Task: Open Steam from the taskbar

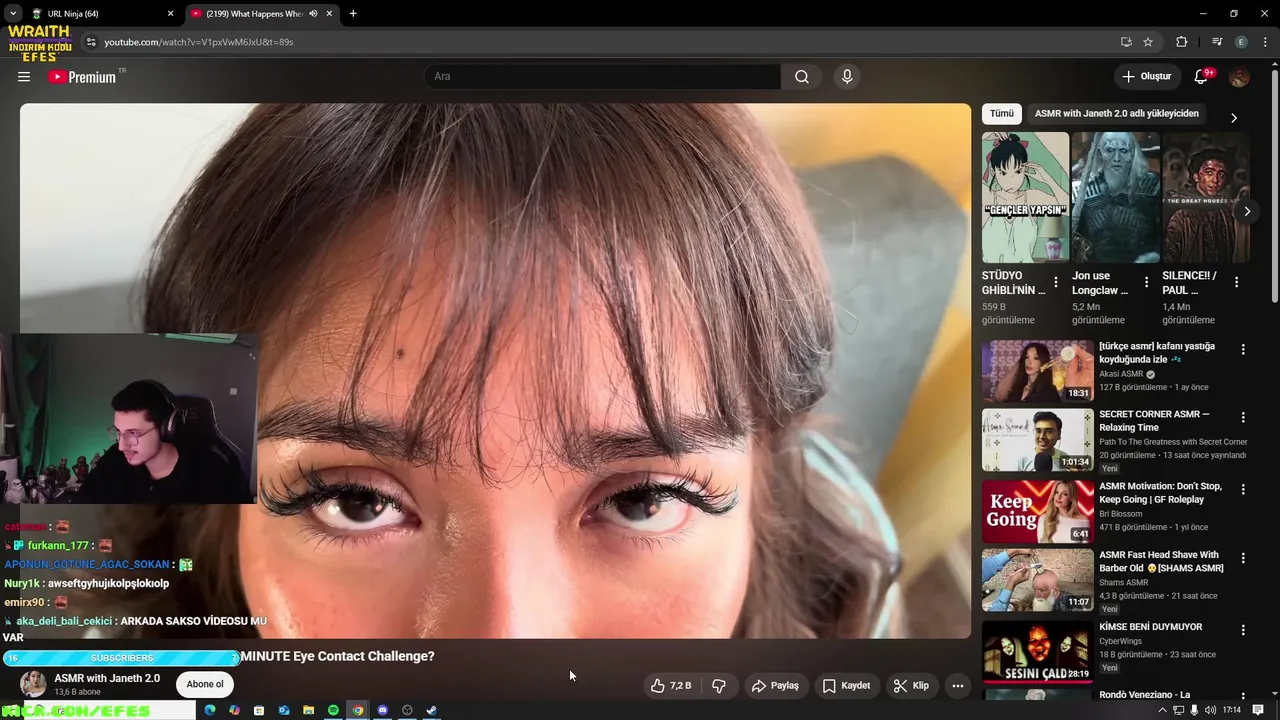Action: click(x=432, y=710)
